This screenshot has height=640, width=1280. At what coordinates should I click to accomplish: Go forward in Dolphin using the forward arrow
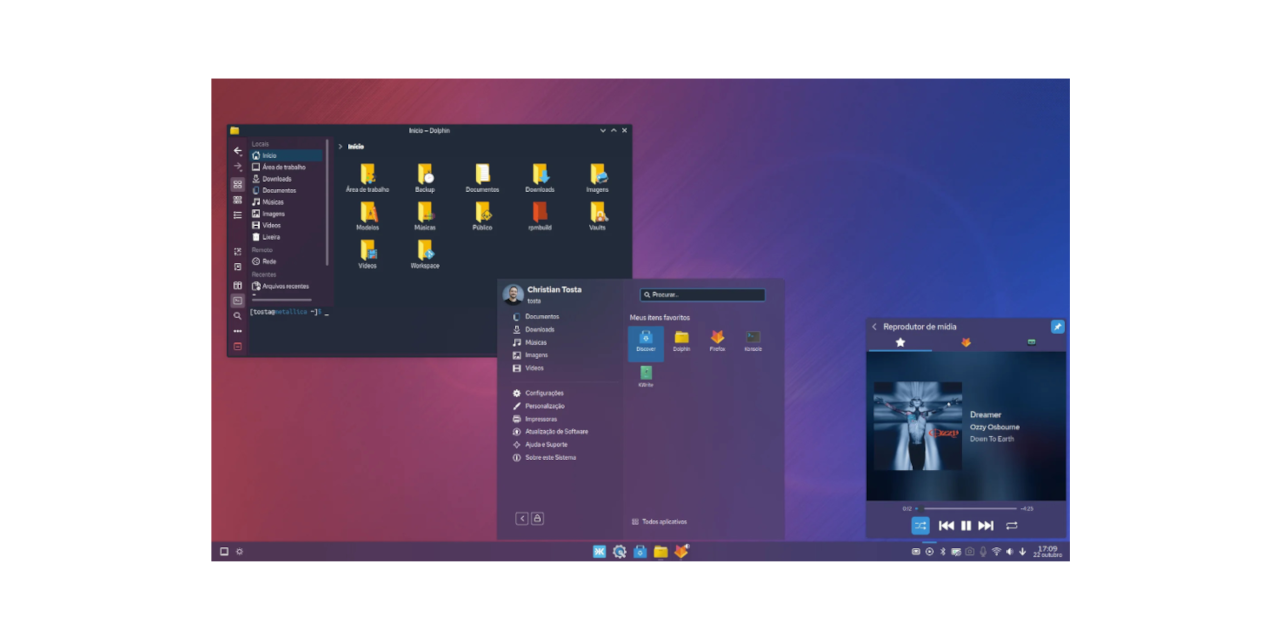(237, 167)
